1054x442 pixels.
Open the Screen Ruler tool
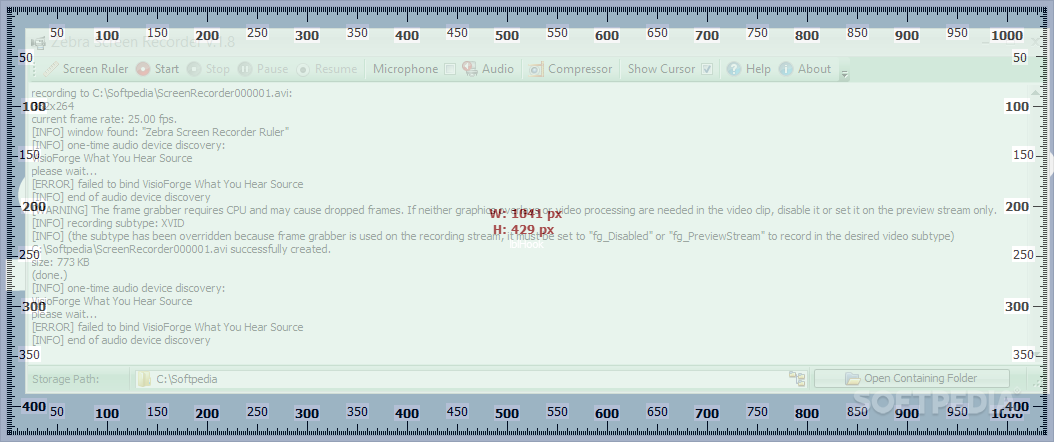point(86,69)
